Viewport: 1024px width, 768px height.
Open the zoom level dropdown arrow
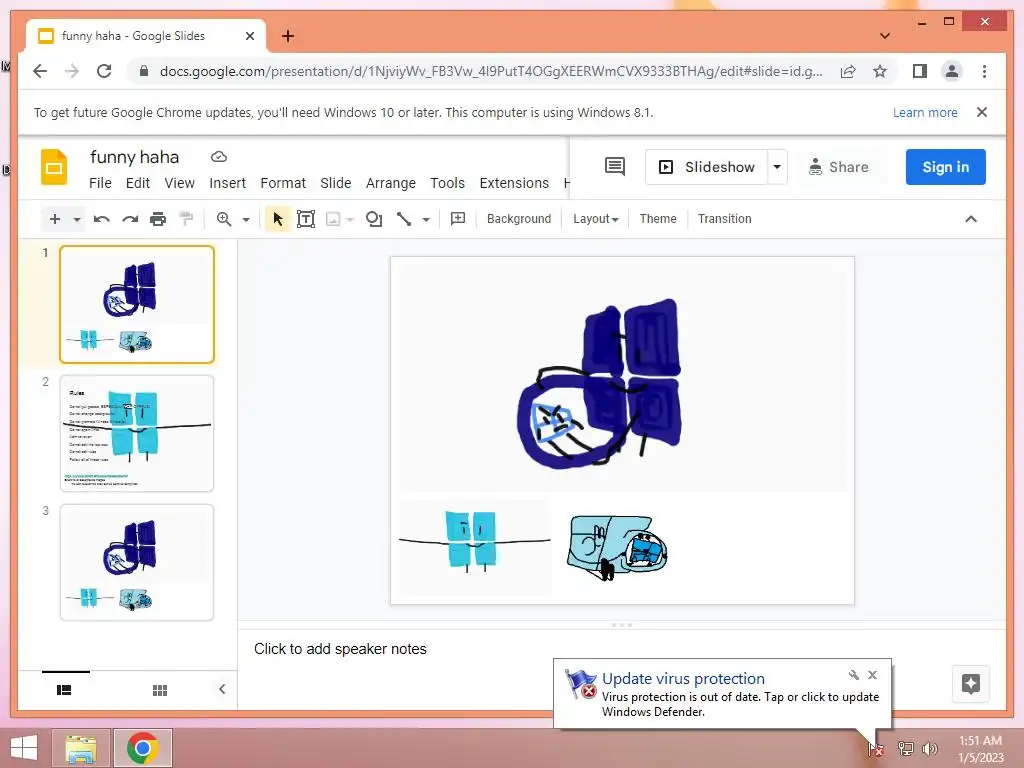coord(246,219)
